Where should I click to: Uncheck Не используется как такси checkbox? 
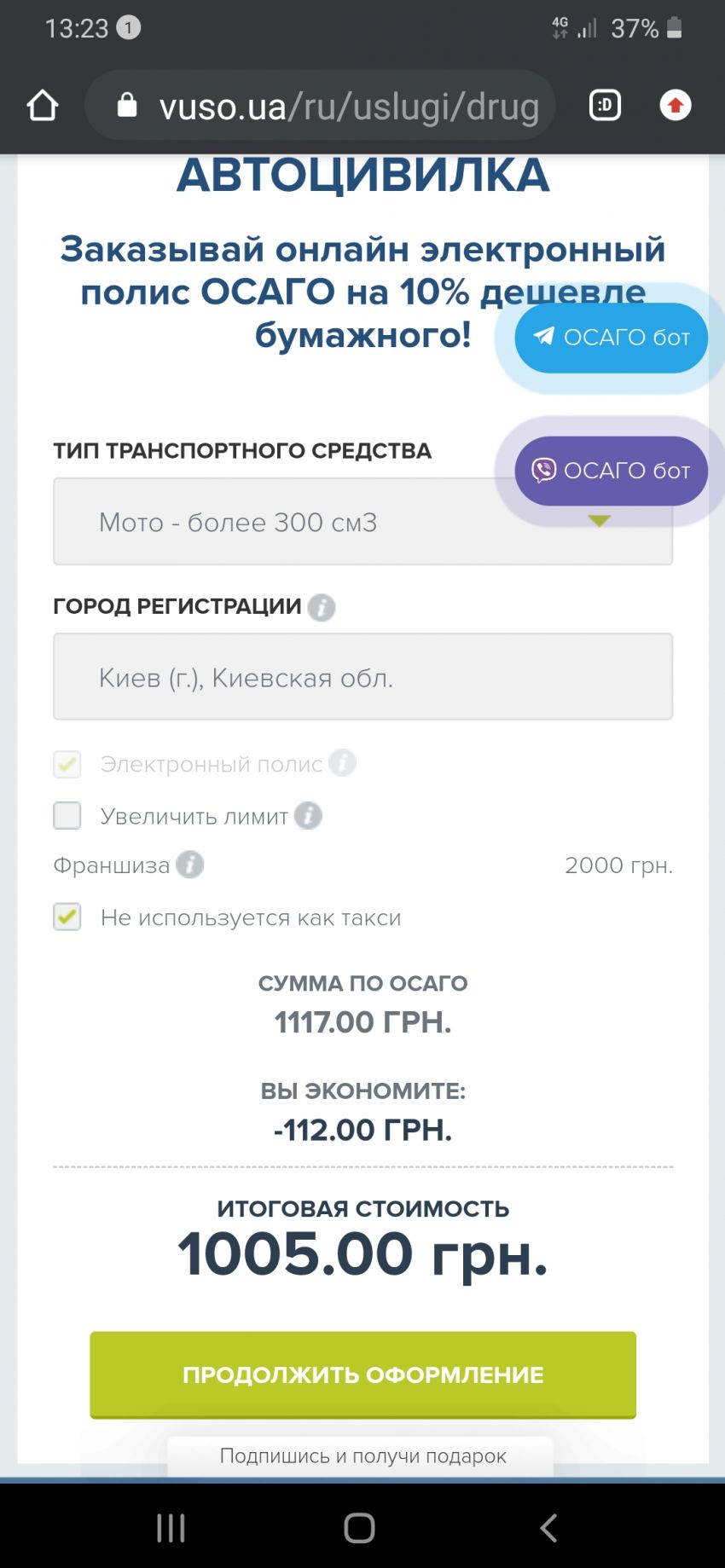[x=67, y=917]
